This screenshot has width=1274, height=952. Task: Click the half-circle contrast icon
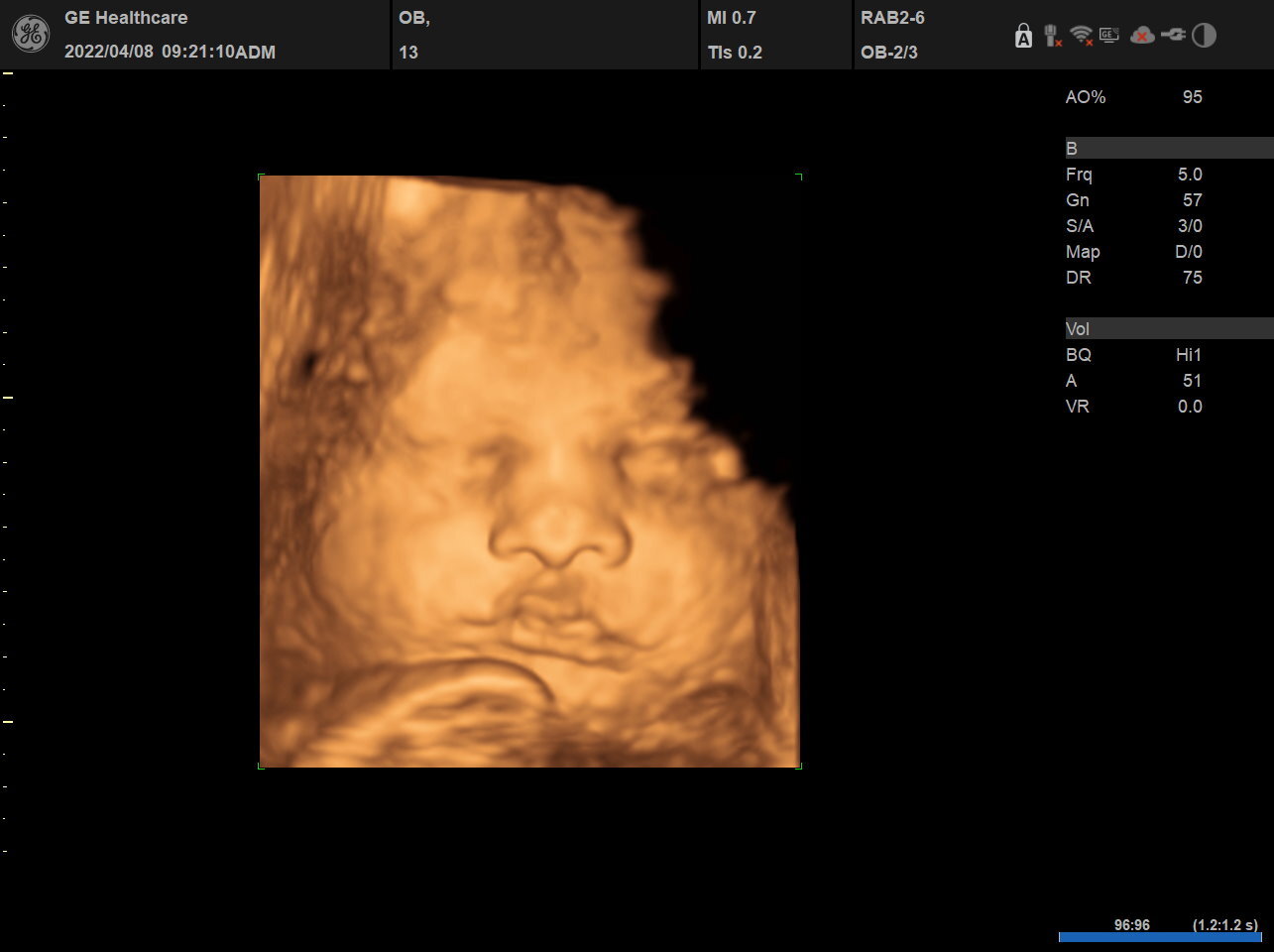(x=1204, y=36)
